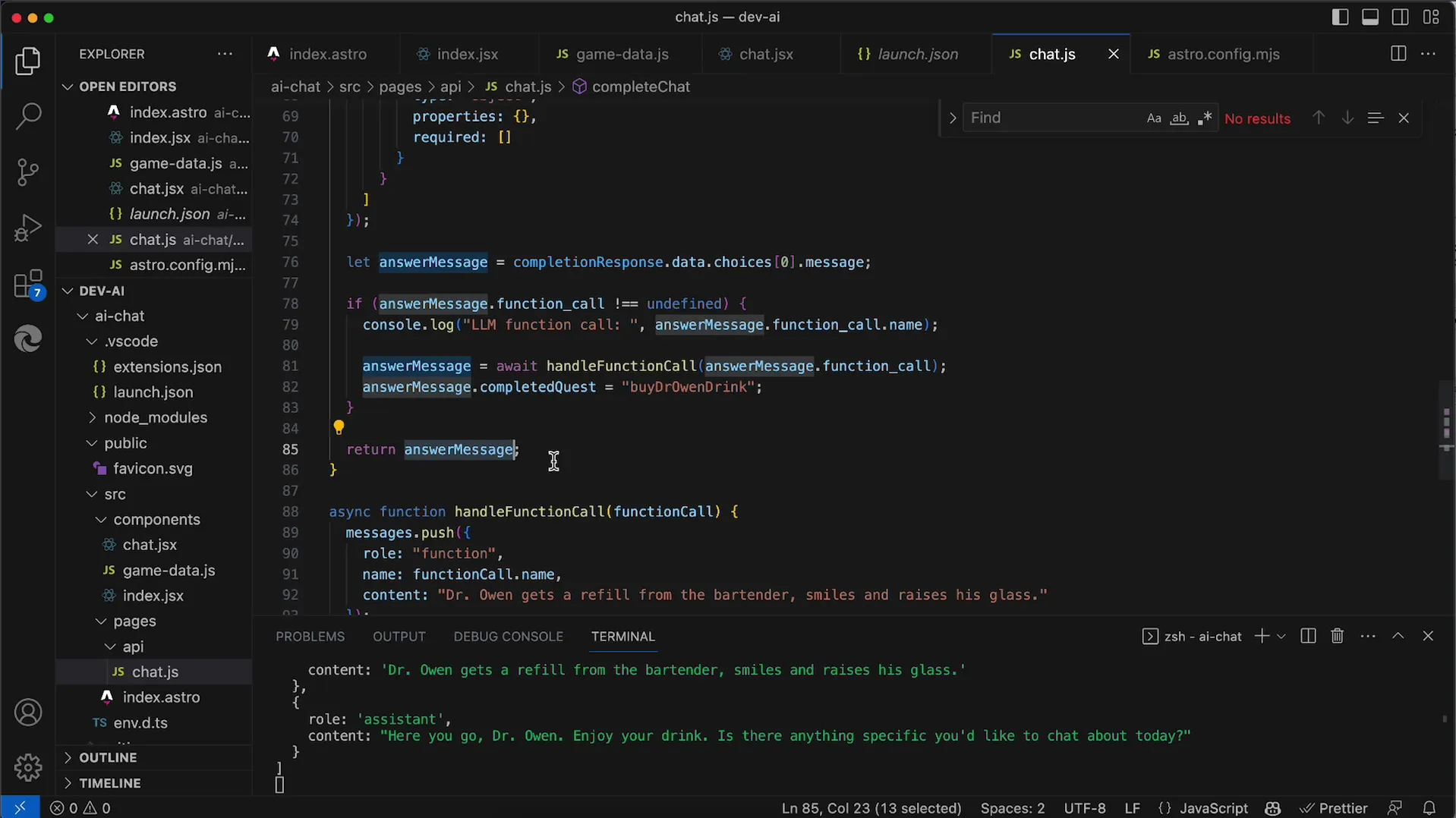1456x818 pixels.
Task: Click the lightbulb code action icon
Action: click(339, 428)
